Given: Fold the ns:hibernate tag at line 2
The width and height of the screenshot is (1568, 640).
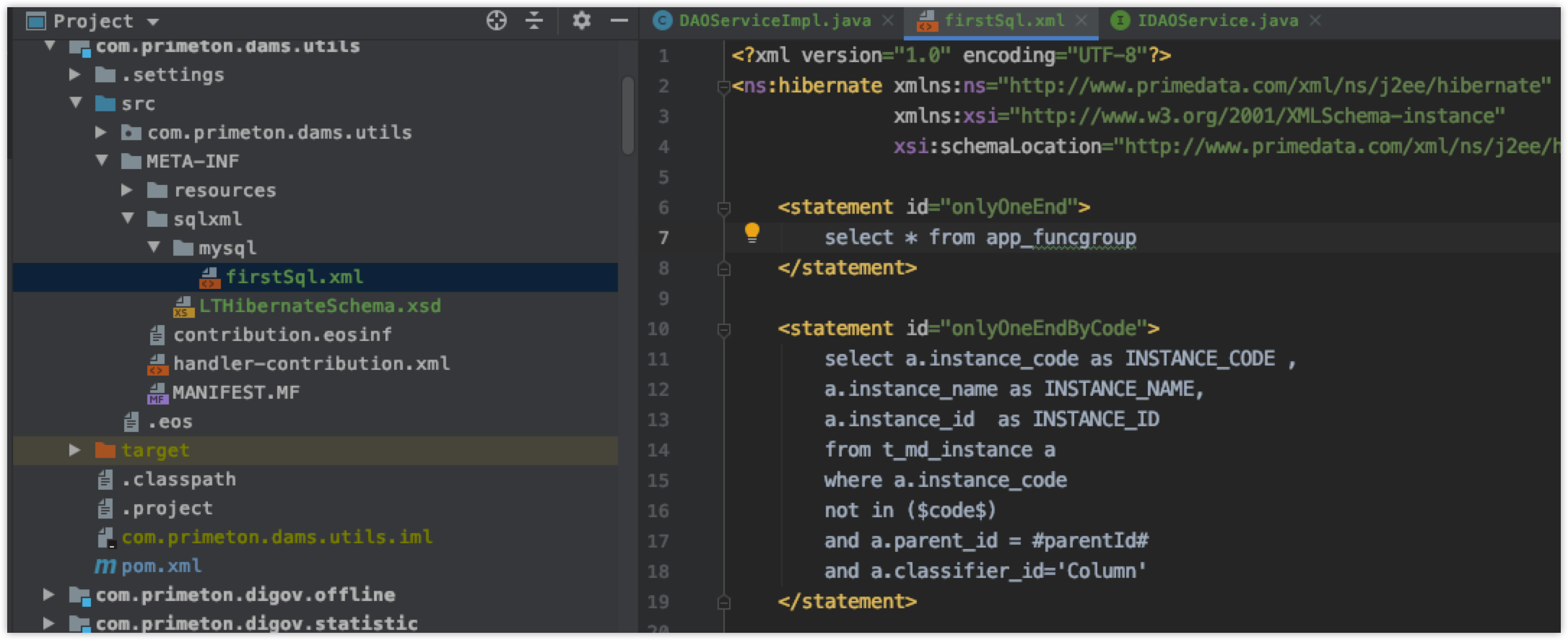Looking at the screenshot, I should (x=723, y=87).
